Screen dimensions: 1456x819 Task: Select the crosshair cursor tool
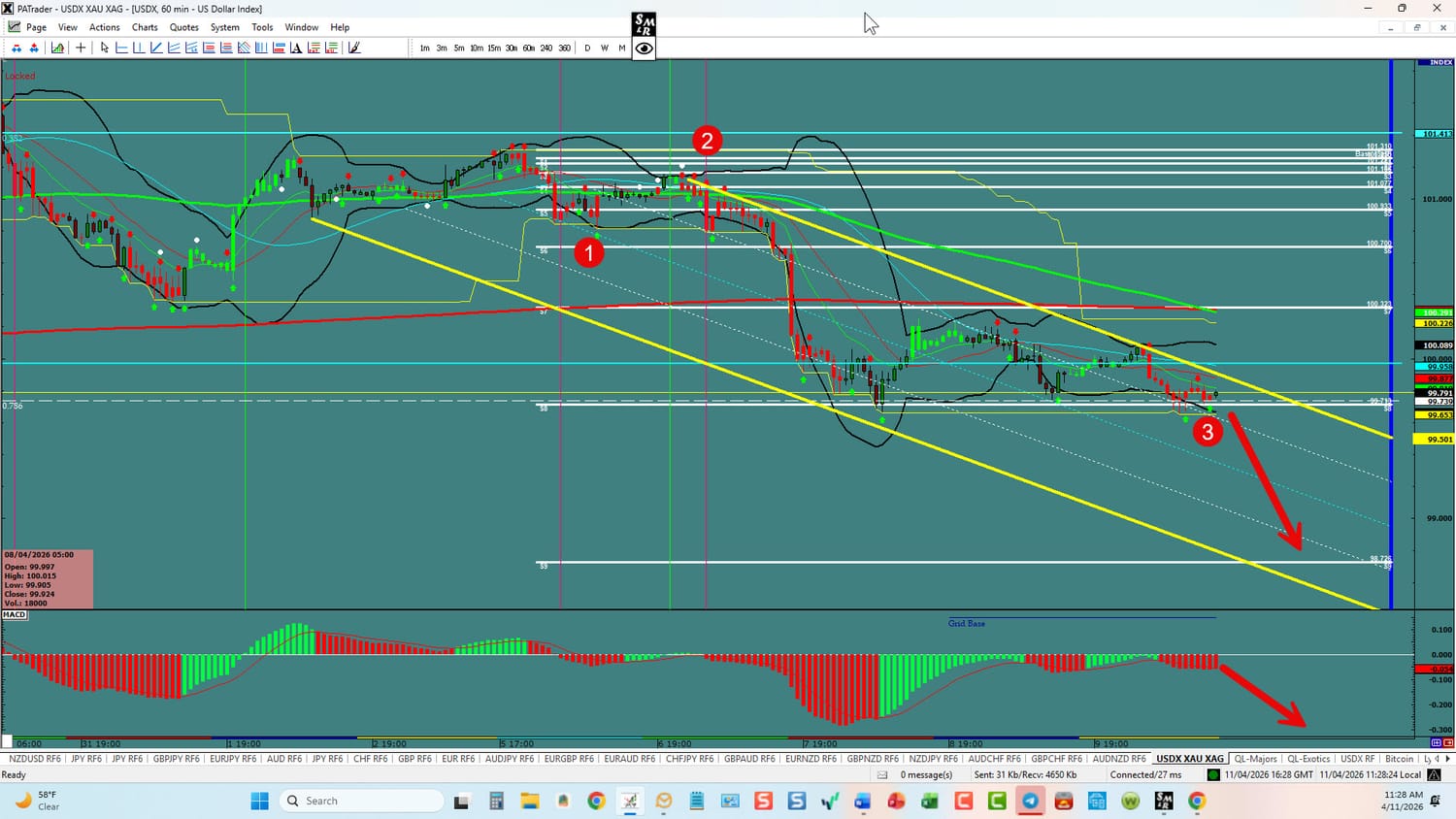(x=81, y=48)
